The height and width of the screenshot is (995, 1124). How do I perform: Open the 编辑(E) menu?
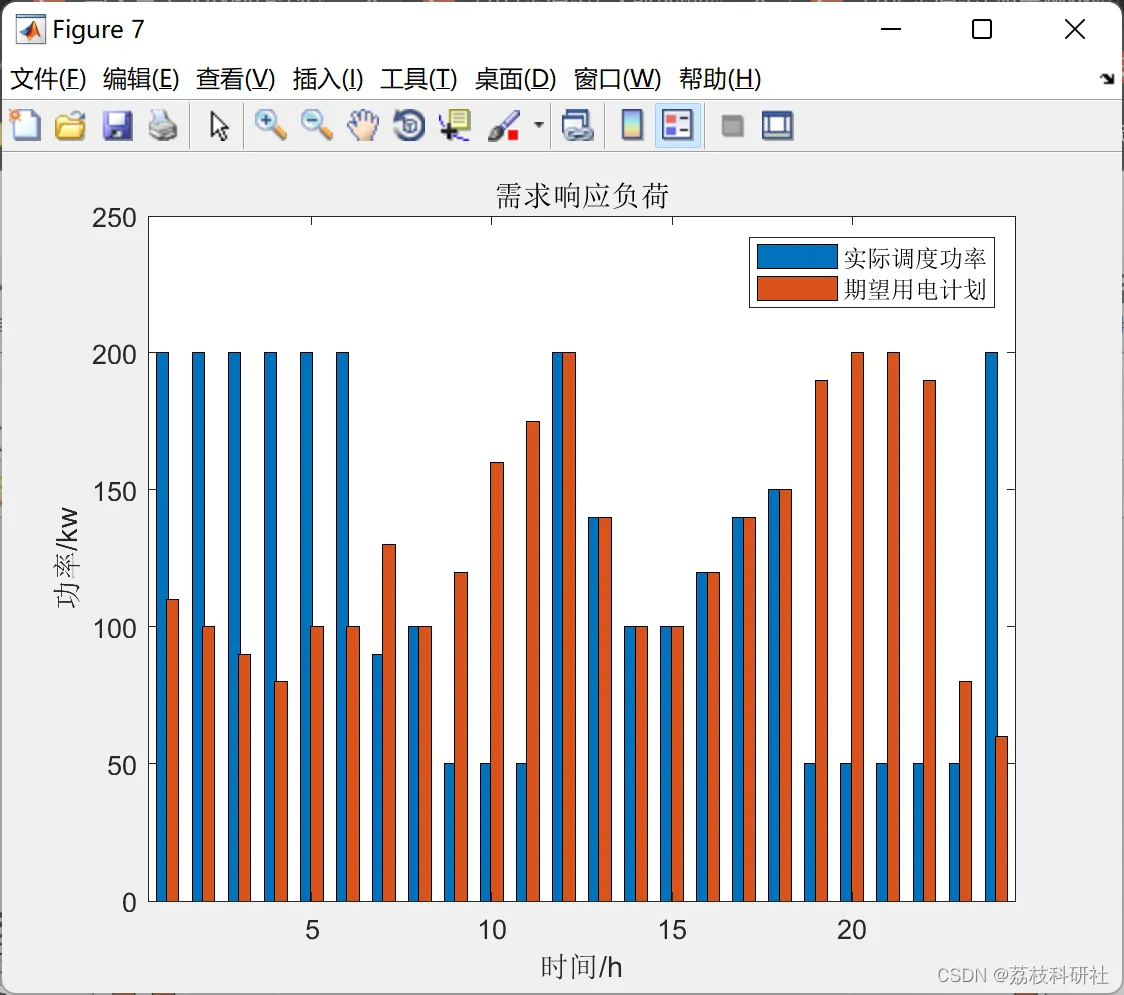[x=140, y=79]
